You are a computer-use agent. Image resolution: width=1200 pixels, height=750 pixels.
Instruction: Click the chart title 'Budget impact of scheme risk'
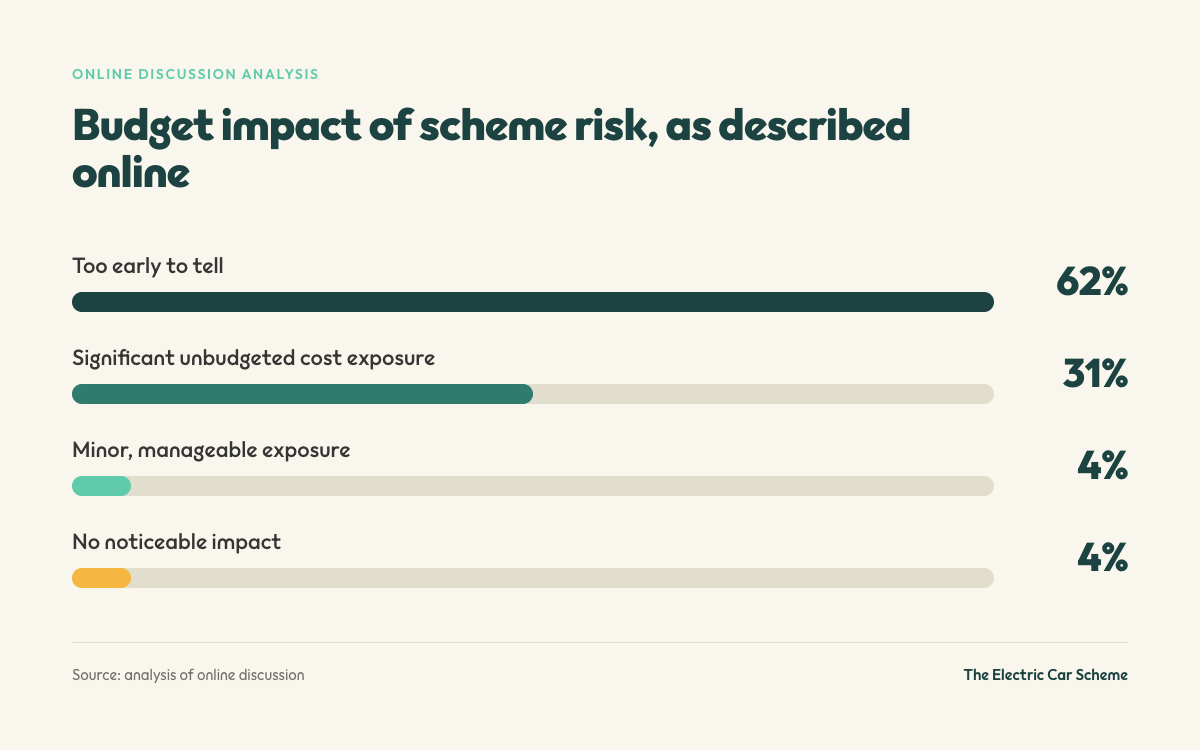[x=360, y=127]
